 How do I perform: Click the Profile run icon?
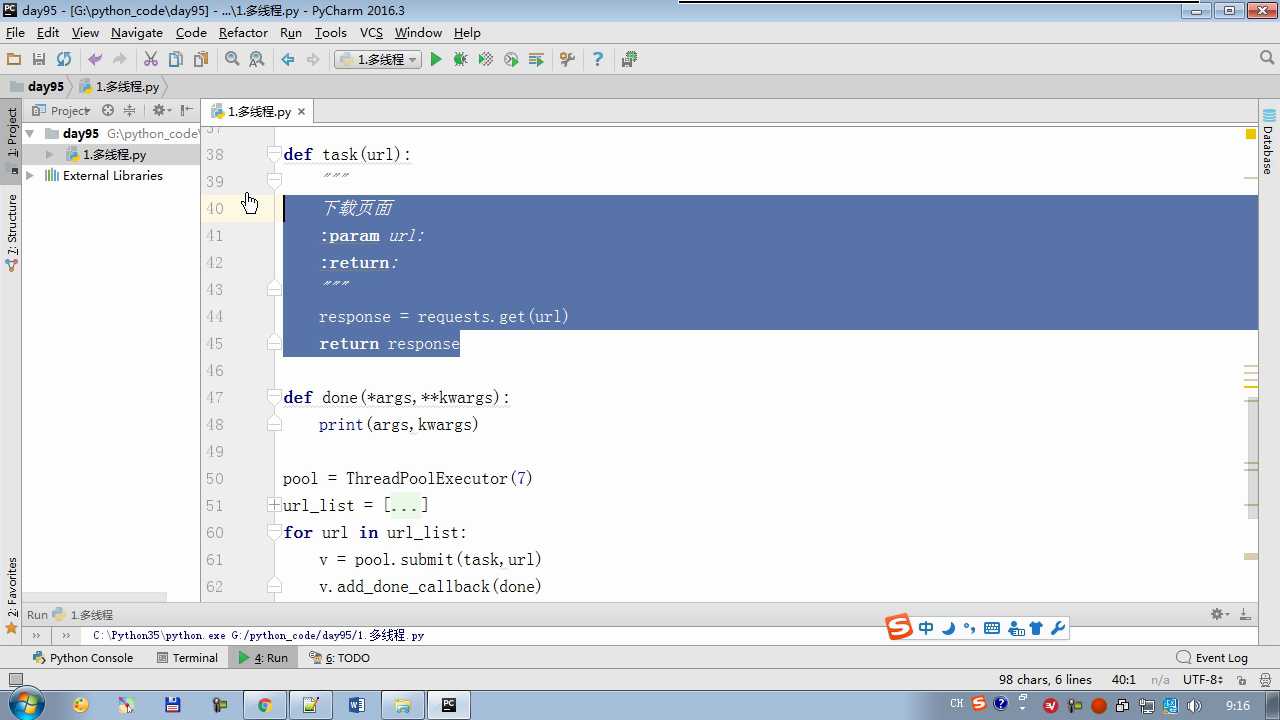[x=511, y=60]
